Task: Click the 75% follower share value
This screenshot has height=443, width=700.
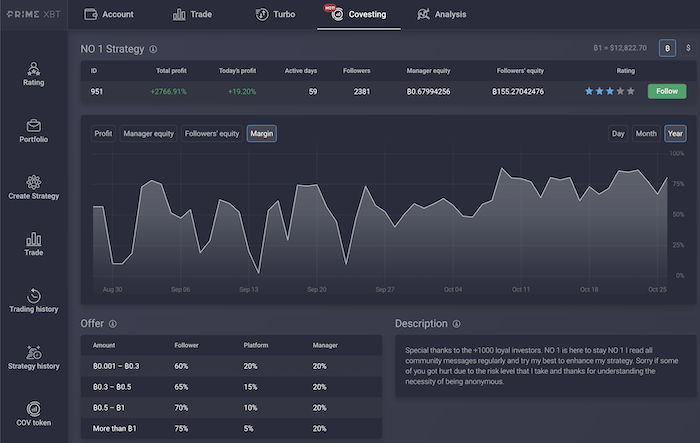Action: click(181, 428)
